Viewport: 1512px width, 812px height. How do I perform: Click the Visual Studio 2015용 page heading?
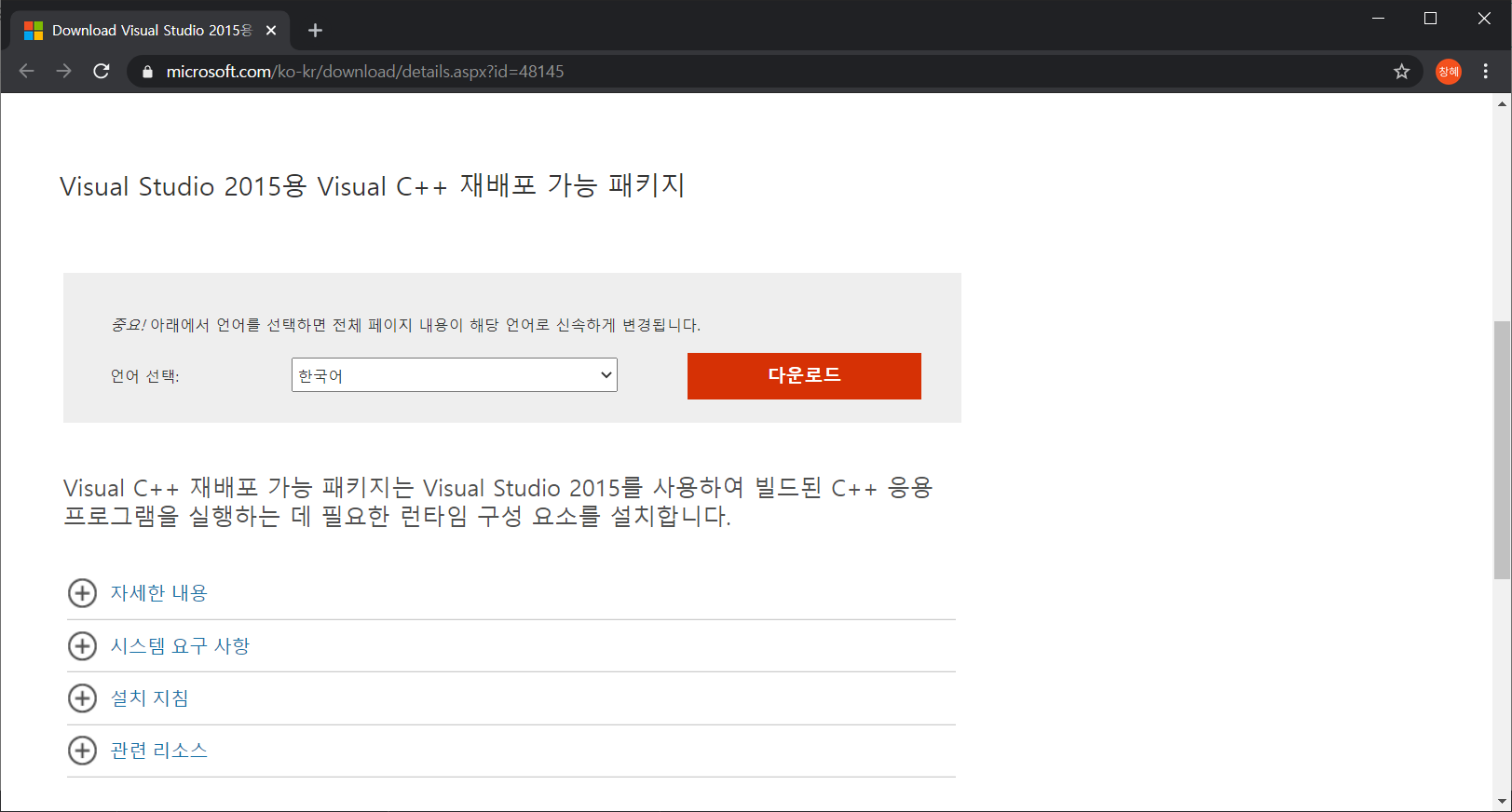point(373,186)
